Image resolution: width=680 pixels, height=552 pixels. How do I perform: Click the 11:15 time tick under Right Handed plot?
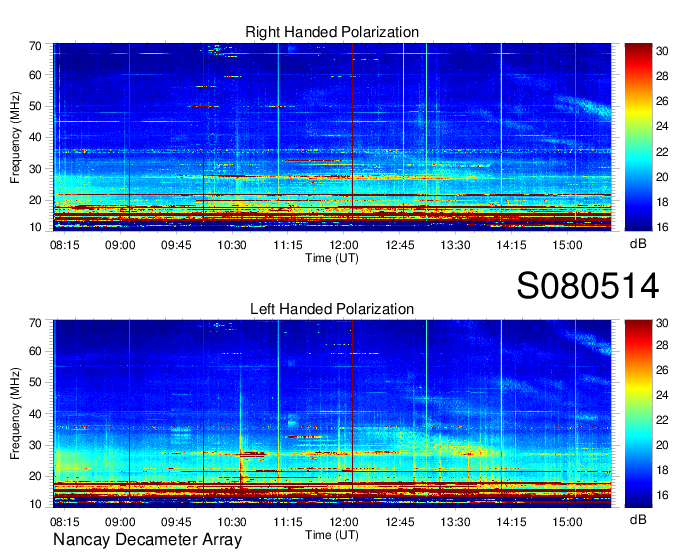pos(288,245)
